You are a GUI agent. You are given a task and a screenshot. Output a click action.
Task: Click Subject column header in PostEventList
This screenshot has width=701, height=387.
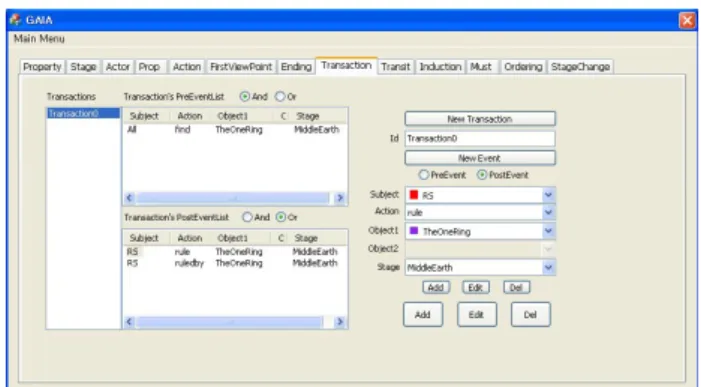click(x=146, y=238)
